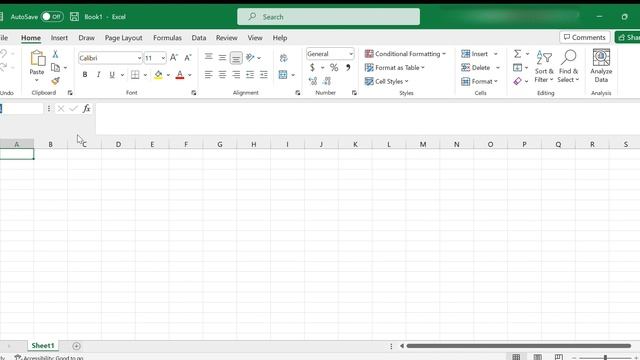
Task: Open the font size dropdown
Action: coord(163,58)
